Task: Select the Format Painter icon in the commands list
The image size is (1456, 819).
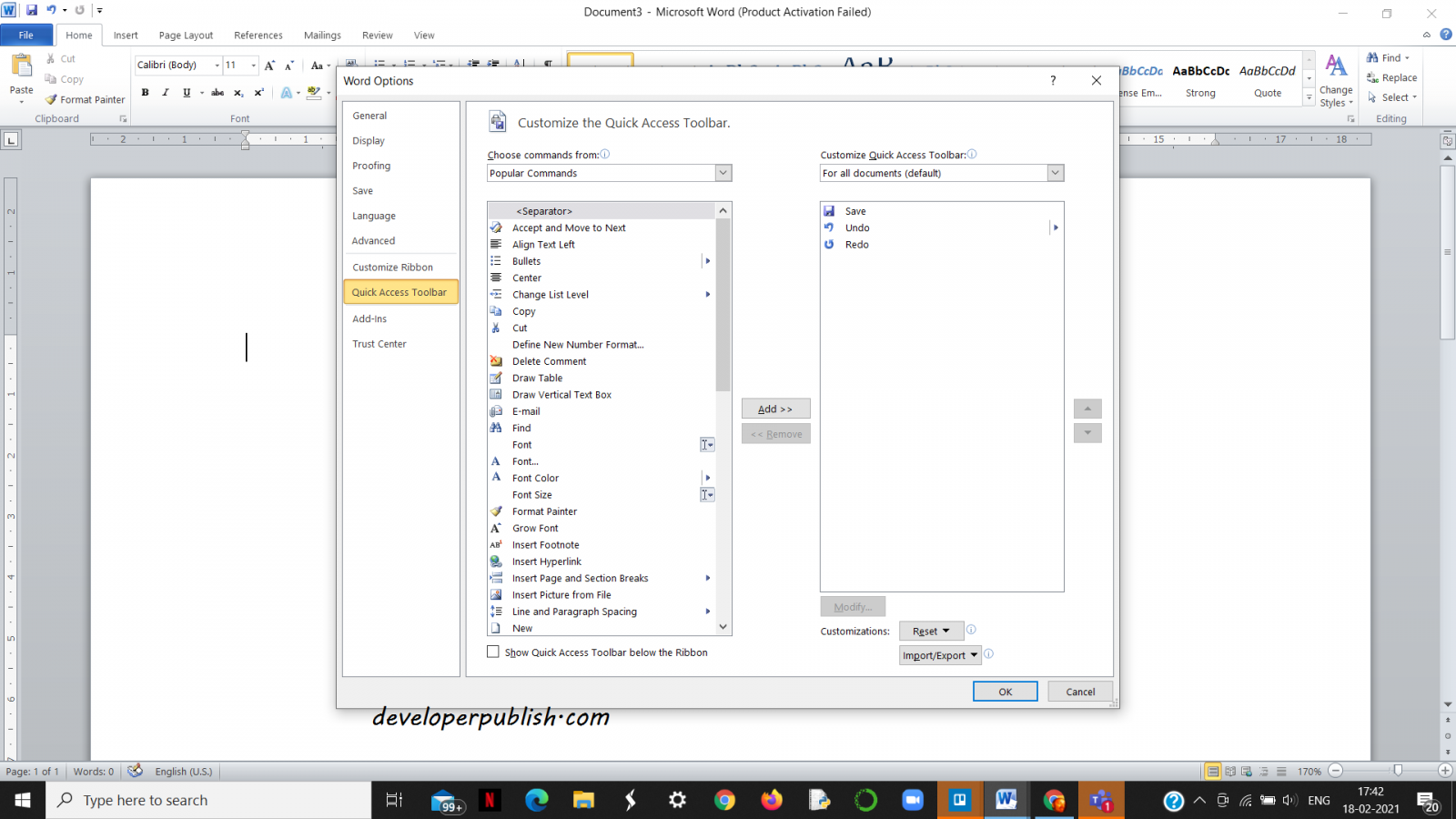Action: 497,511
